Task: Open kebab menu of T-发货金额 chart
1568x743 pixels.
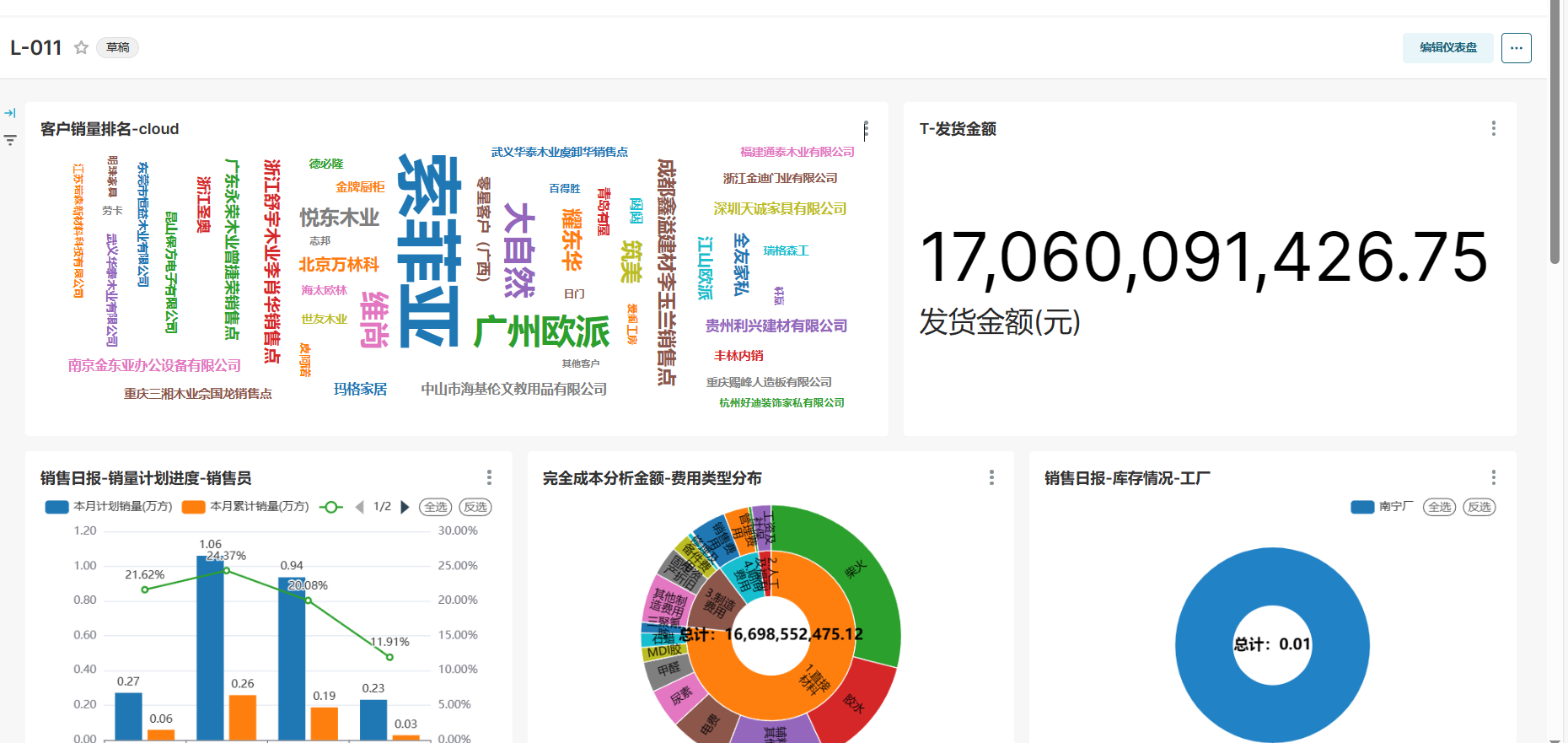Action: pos(1494,128)
